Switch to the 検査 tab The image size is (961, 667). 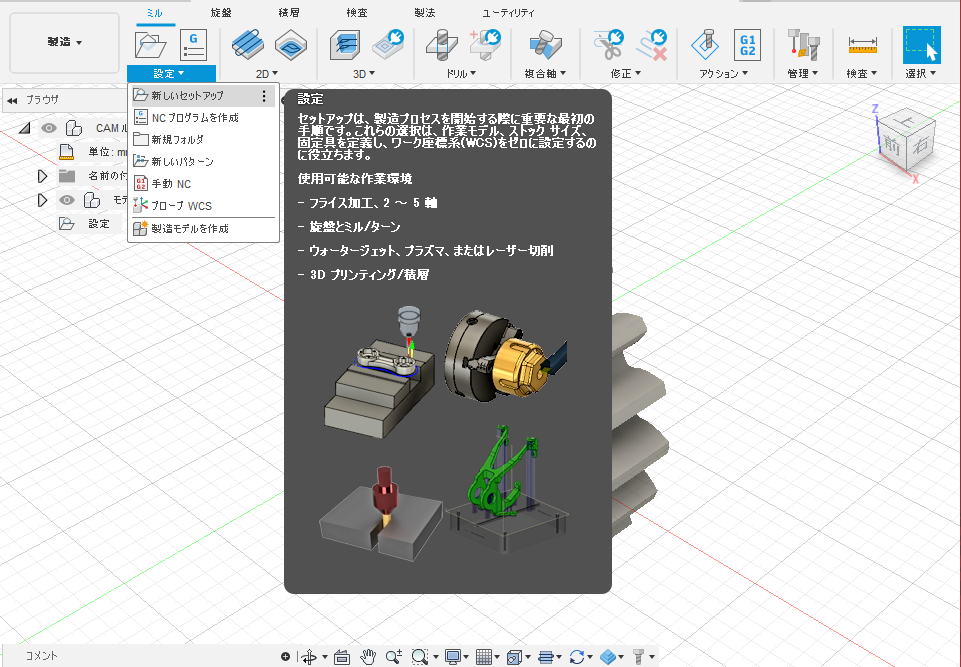(x=357, y=12)
